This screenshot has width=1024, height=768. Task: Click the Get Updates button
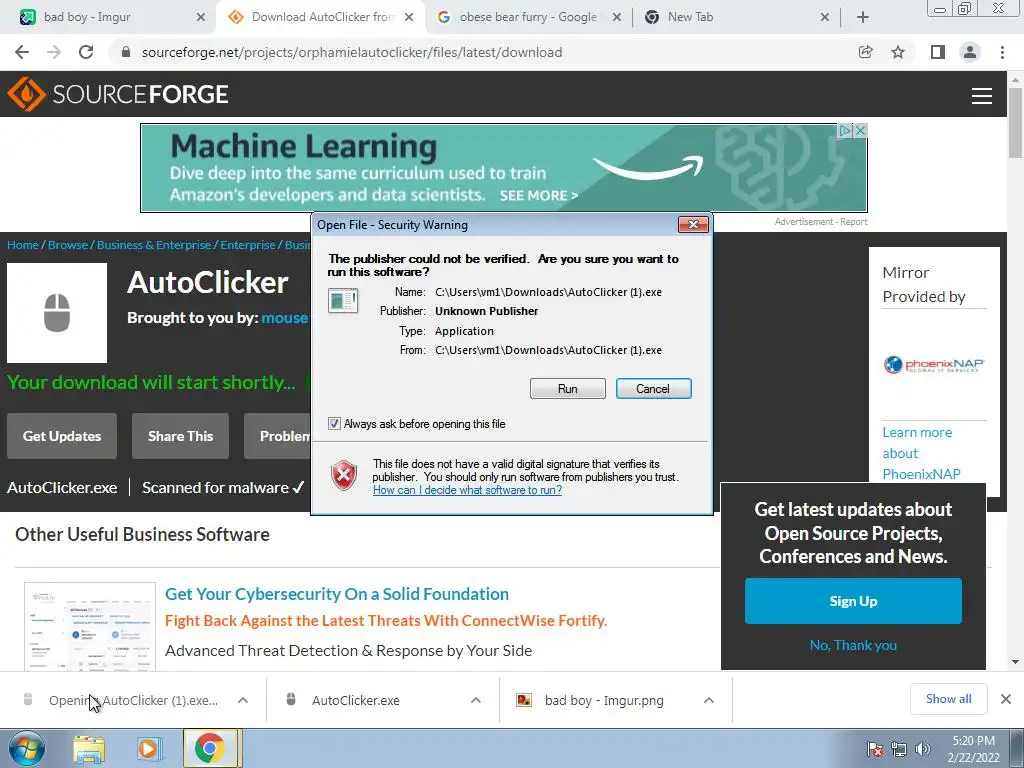(62, 436)
